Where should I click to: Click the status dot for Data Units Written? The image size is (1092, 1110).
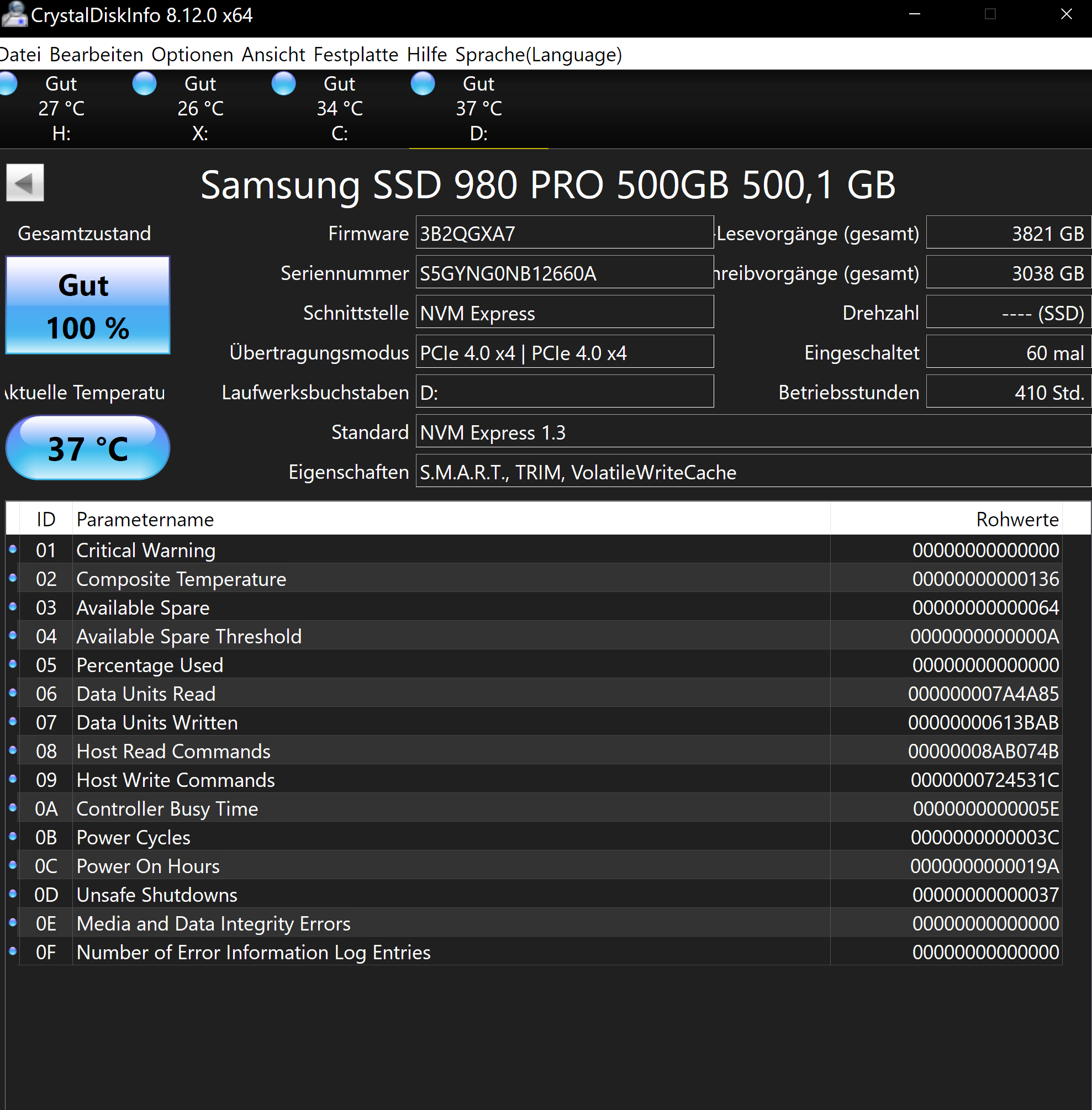tap(13, 721)
